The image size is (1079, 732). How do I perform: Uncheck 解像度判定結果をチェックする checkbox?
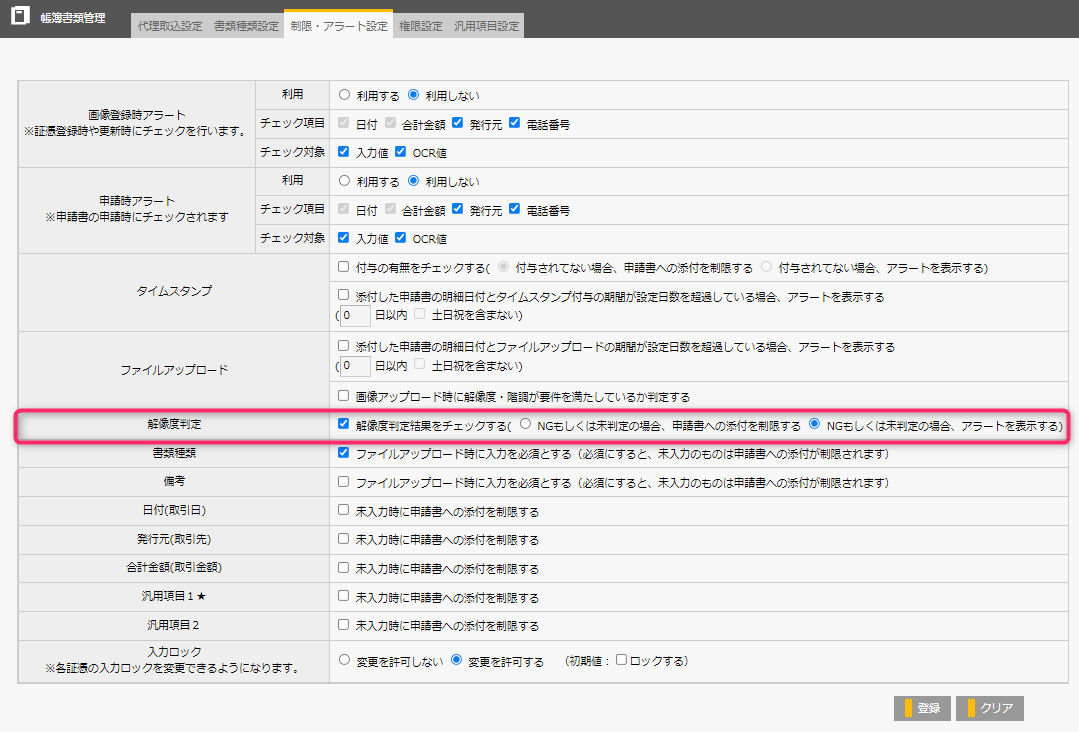(345, 425)
